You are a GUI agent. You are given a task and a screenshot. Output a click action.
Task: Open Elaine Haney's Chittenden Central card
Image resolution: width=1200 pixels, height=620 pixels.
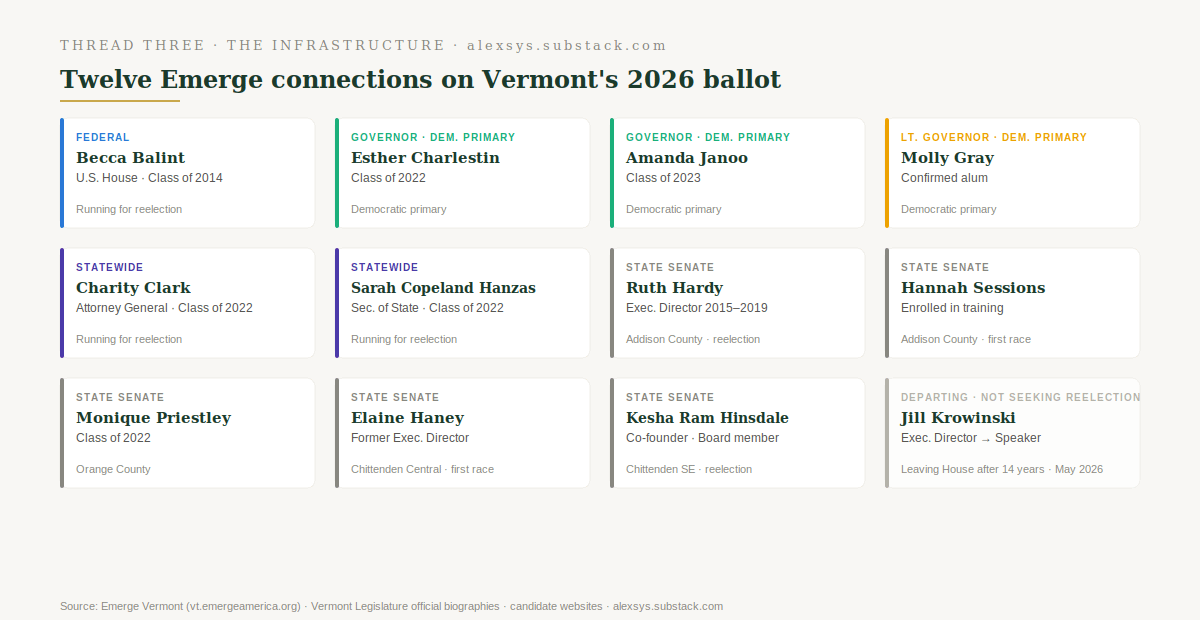(462, 433)
